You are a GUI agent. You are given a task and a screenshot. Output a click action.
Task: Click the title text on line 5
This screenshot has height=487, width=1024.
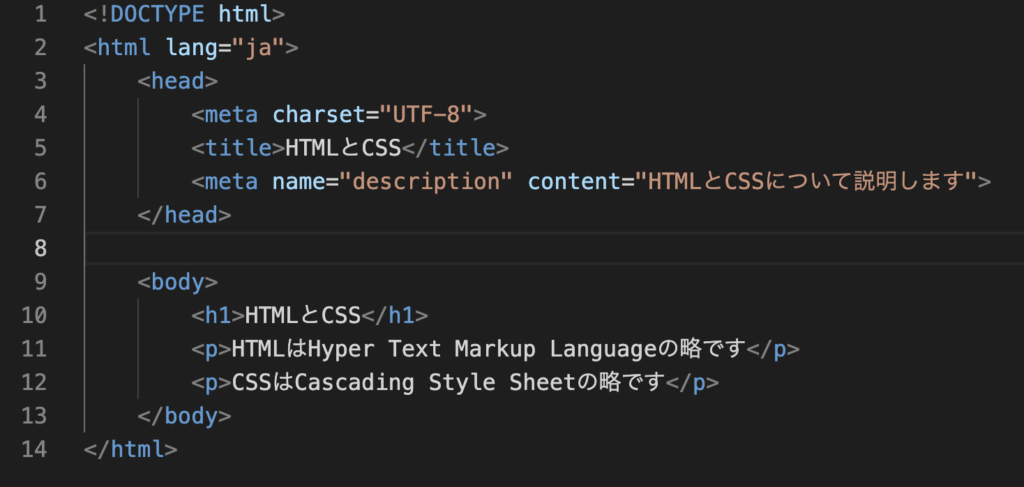coord(343,148)
